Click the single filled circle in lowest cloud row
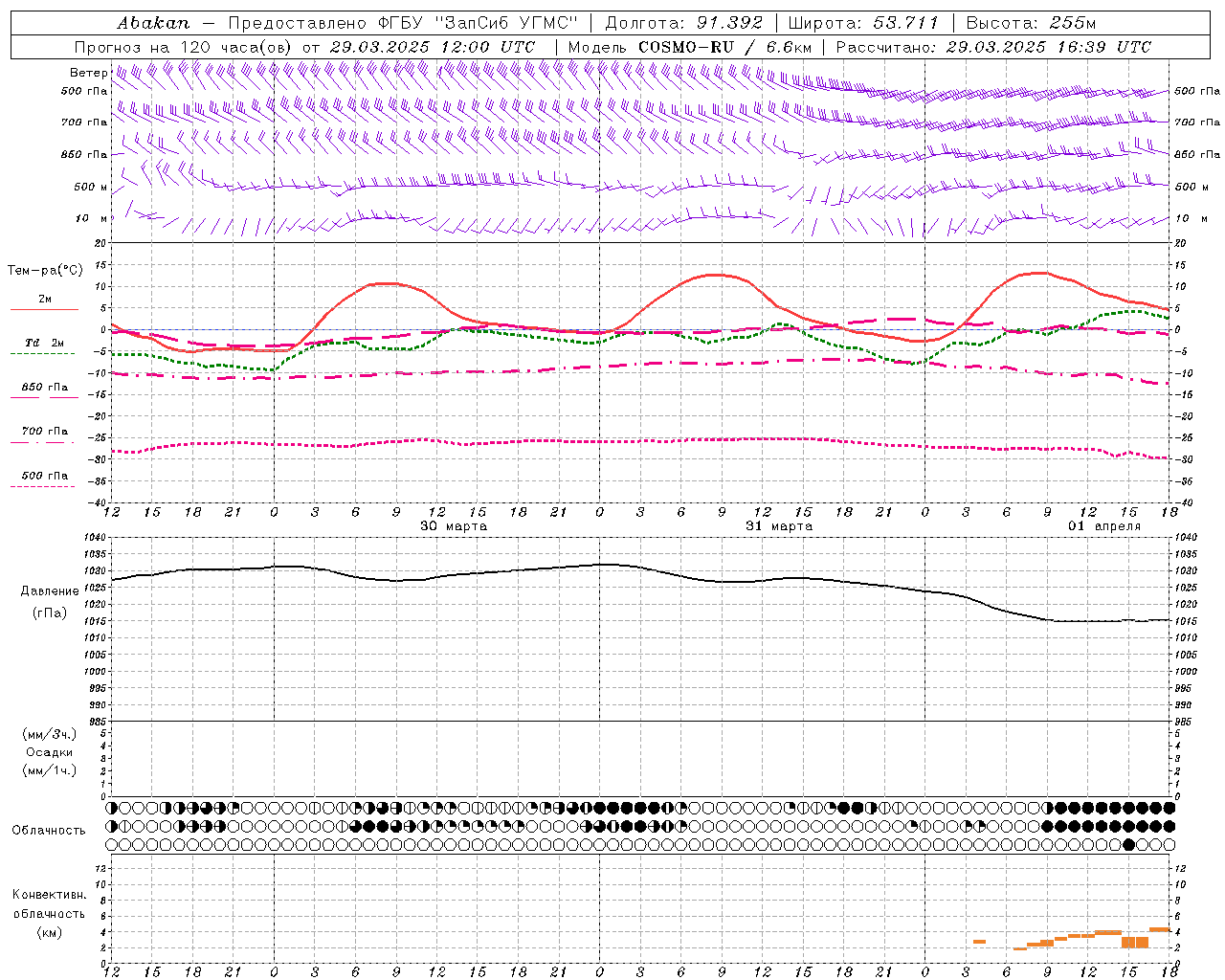The height and width of the screenshot is (980, 1225). [1129, 844]
